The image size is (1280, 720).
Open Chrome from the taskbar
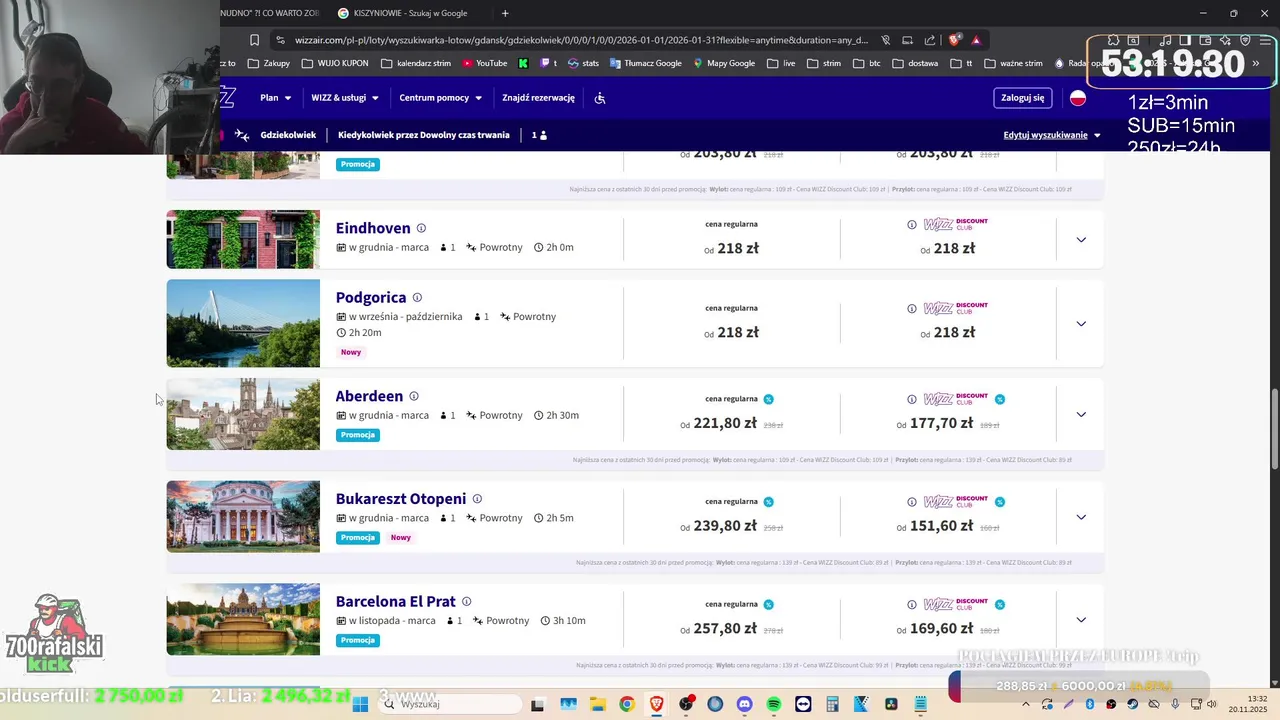626,704
